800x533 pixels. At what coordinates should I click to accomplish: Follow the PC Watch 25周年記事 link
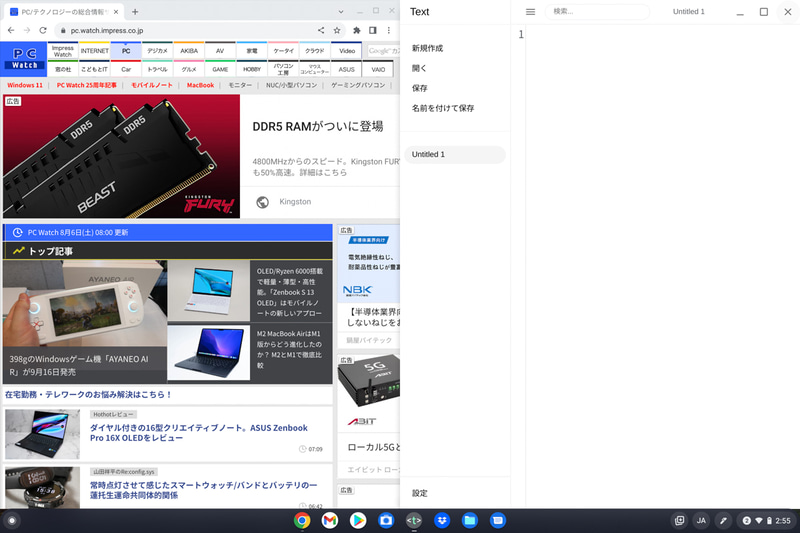pyautogui.click(x=87, y=85)
